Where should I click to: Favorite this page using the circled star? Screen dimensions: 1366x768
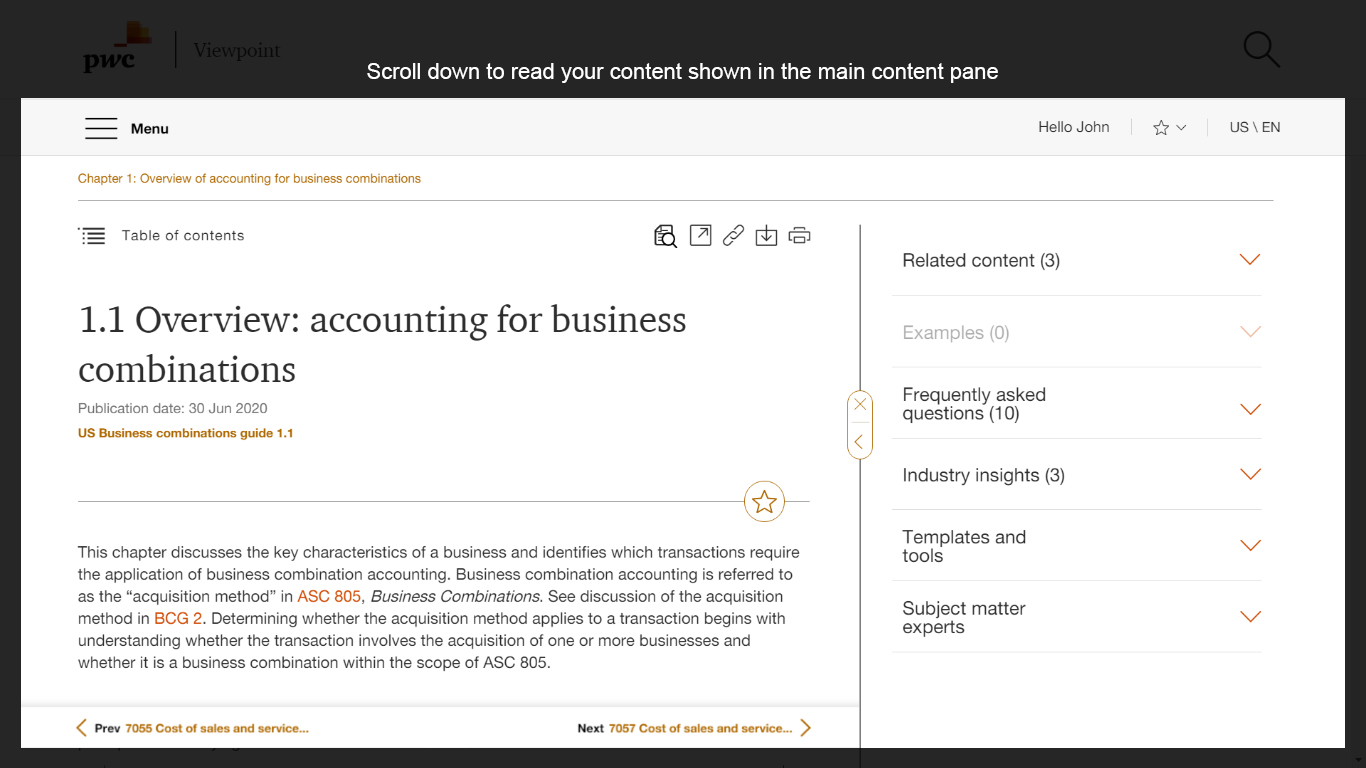[x=764, y=501]
